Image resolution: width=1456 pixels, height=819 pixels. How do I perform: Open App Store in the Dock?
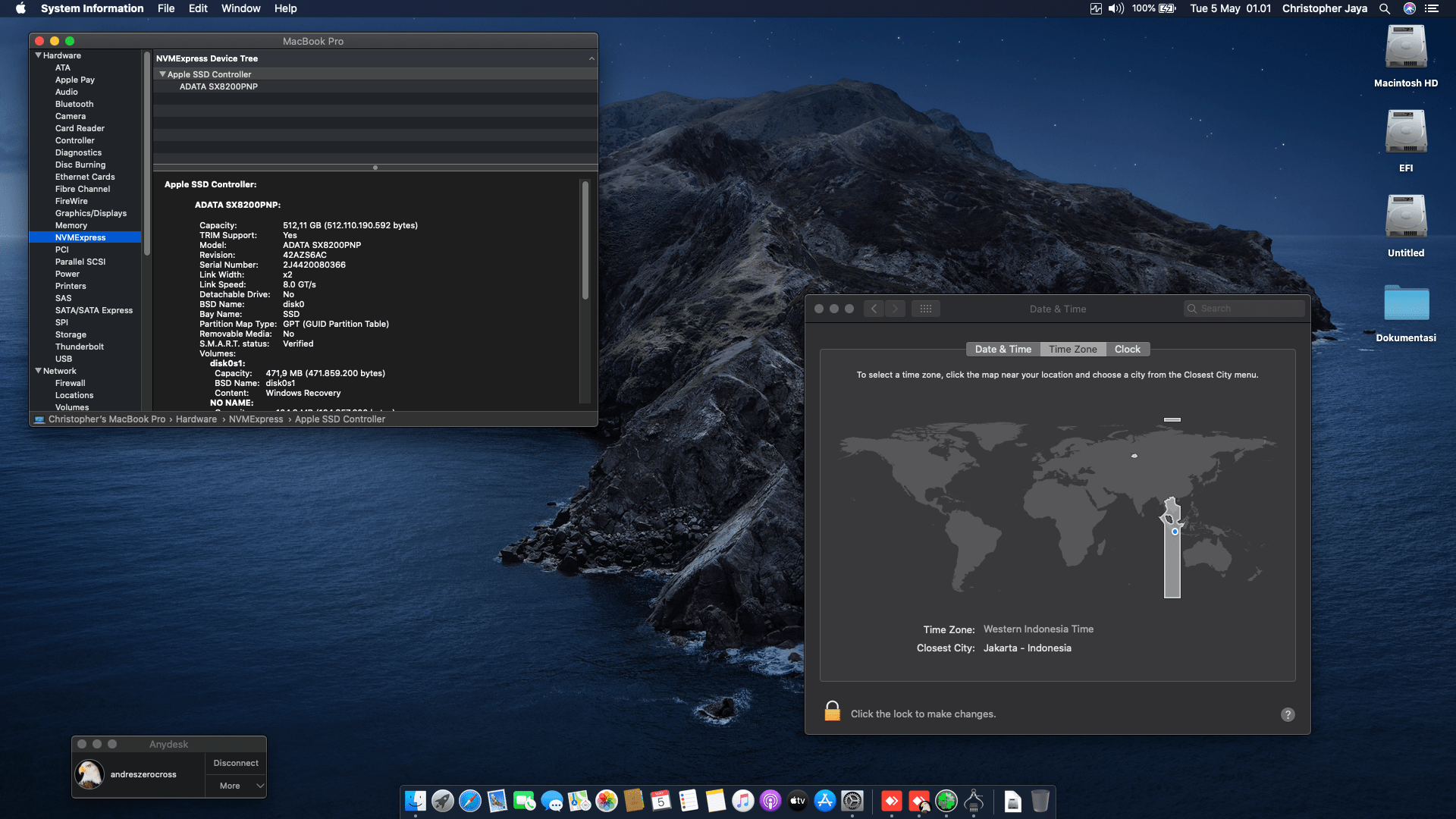click(825, 801)
